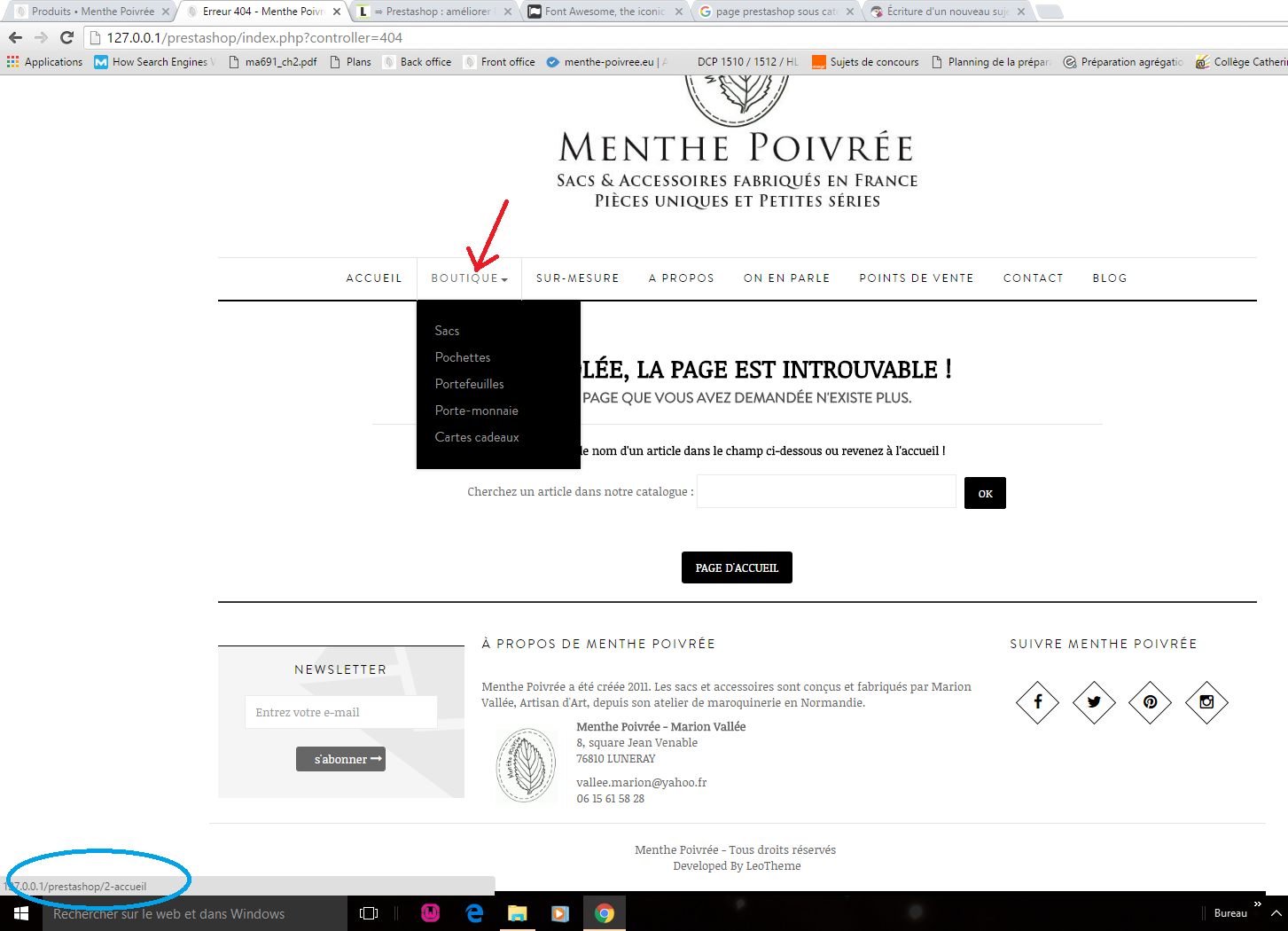Close the Produits Menthe Poivrée tab
This screenshot has height=931, width=1288.
[x=166, y=12]
